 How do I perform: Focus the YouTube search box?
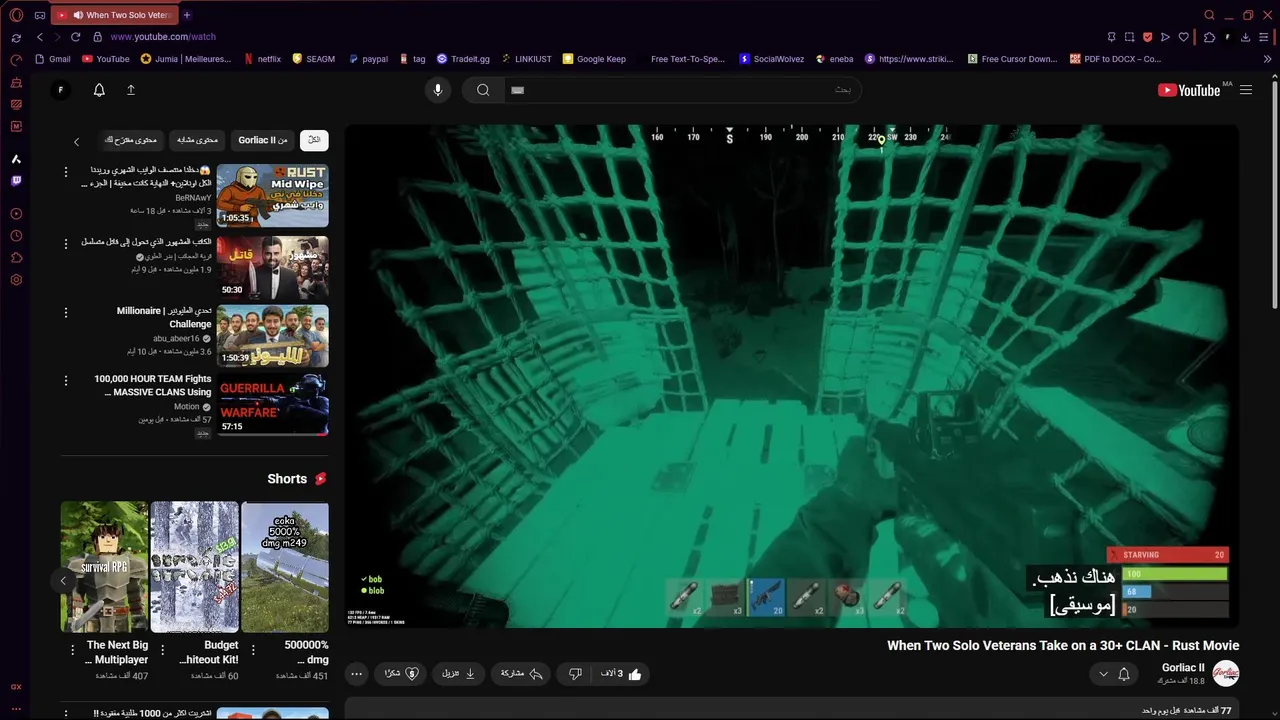tap(682, 90)
